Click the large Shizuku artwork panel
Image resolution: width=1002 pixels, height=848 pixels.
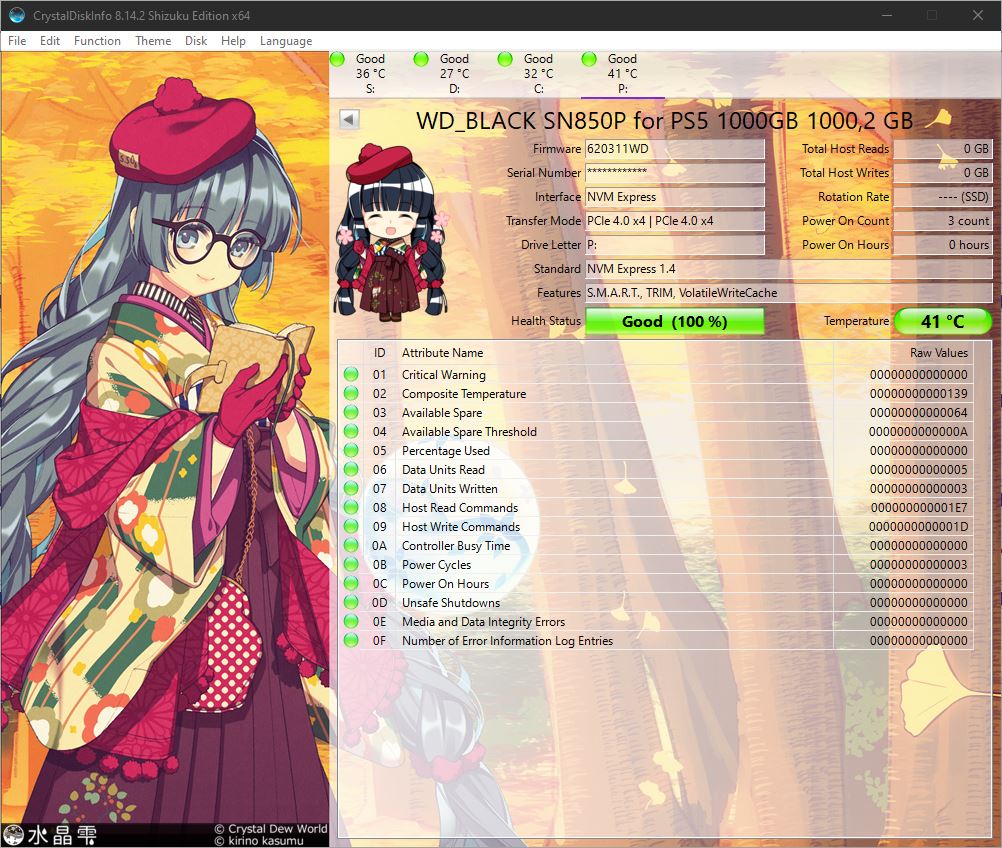[x=165, y=449]
